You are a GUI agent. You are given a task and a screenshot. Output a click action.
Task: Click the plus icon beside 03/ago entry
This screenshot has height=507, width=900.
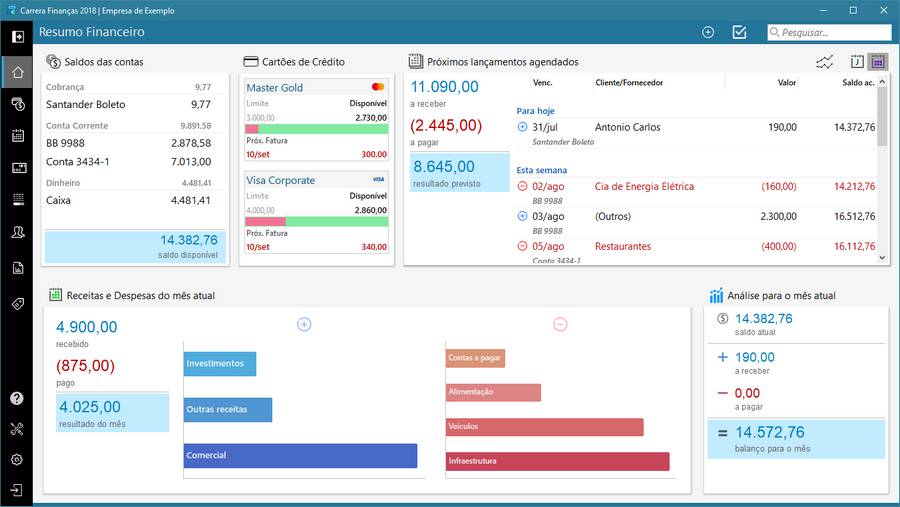522,216
